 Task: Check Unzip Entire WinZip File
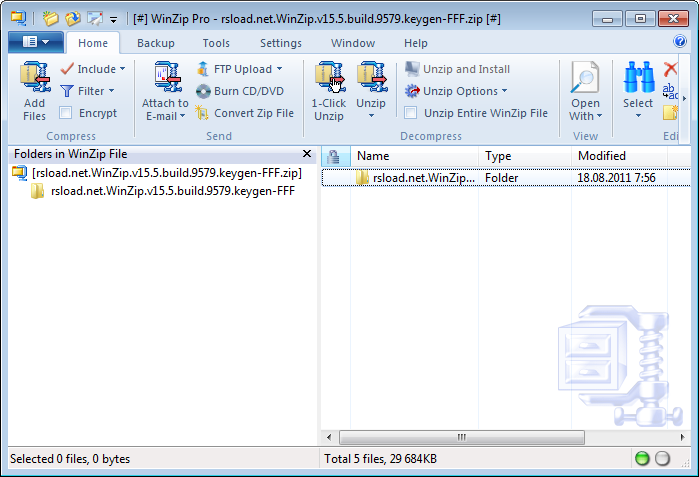click(411, 113)
